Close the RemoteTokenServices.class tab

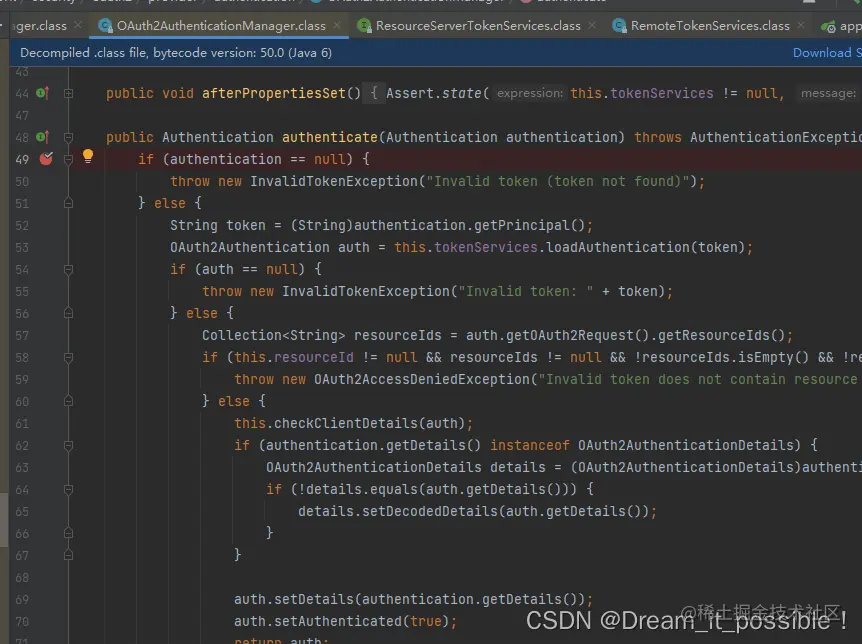click(x=800, y=25)
